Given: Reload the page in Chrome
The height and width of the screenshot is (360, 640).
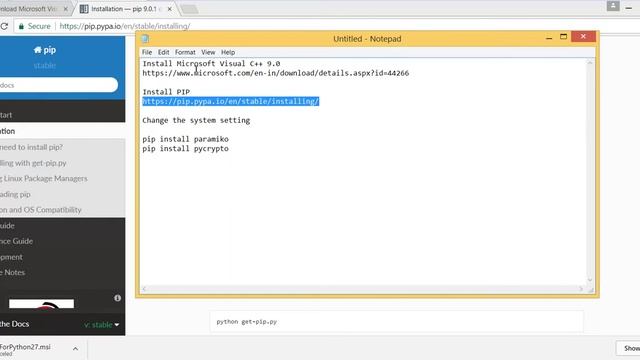Looking at the screenshot, I should pos(4,26).
